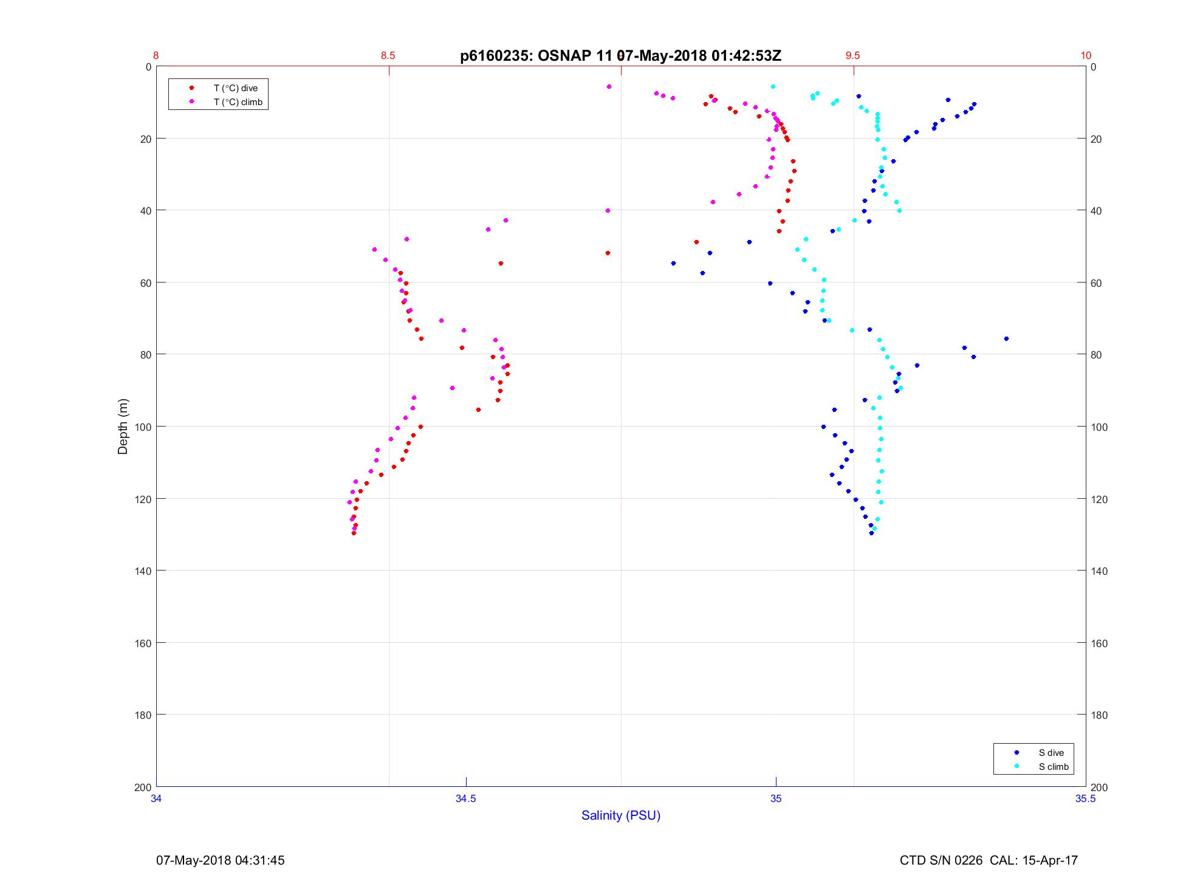
Task: Click the right-axis depth tick label "60"
Action: pos(1097,283)
